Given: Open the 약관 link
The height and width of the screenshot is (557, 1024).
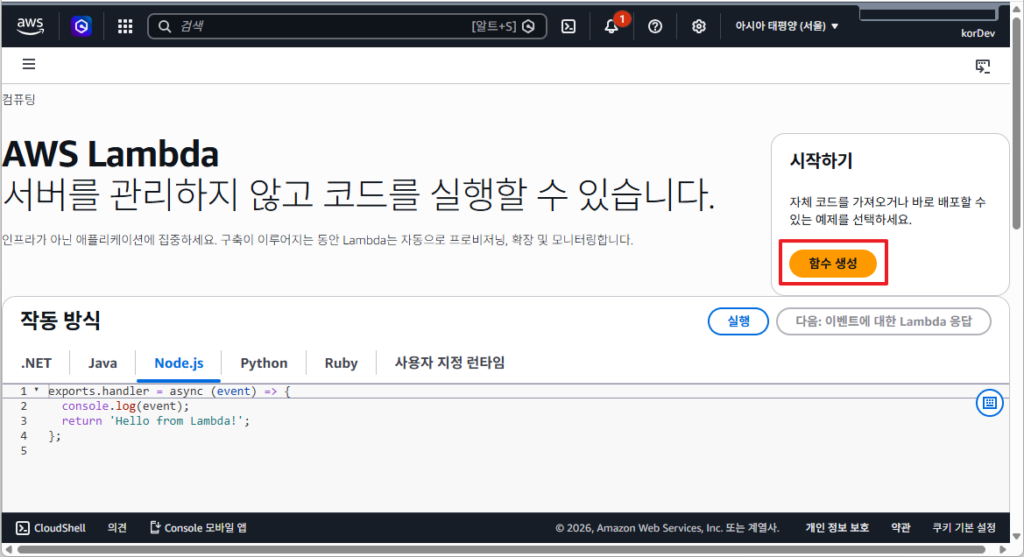Looking at the screenshot, I should (x=901, y=528).
